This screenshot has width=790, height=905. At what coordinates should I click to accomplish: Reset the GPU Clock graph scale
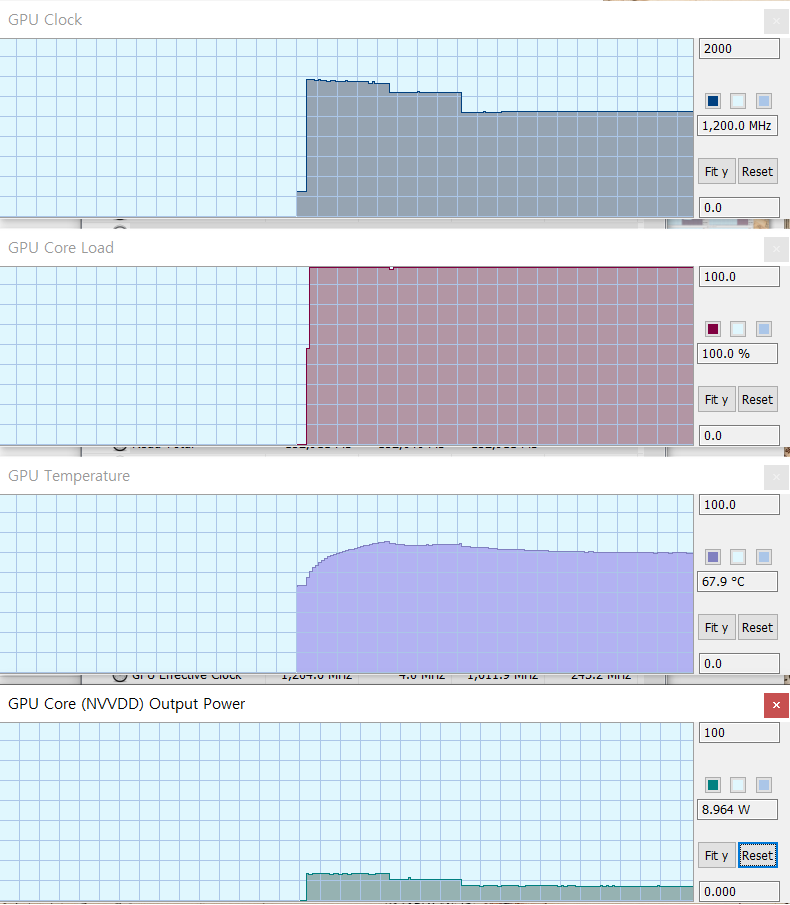point(757,171)
